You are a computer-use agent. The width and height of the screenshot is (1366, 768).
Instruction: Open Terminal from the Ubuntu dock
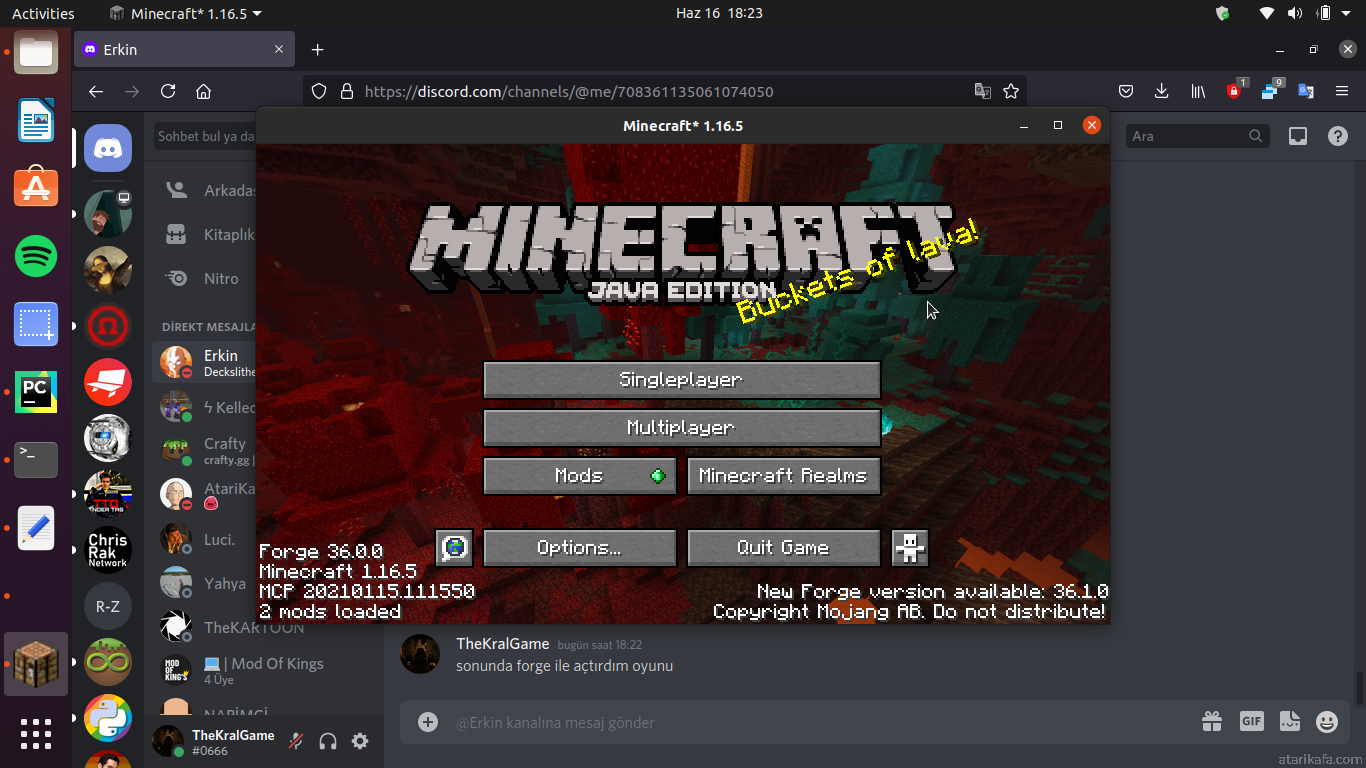tap(36, 460)
